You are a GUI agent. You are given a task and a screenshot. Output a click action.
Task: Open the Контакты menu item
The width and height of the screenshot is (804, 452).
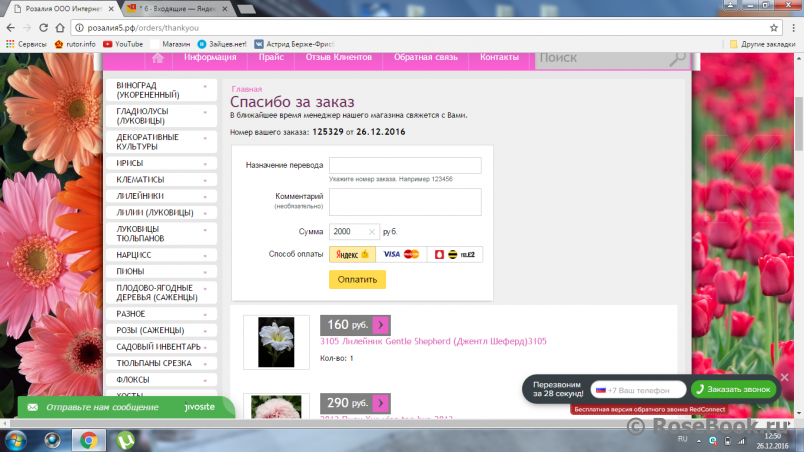point(499,57)
